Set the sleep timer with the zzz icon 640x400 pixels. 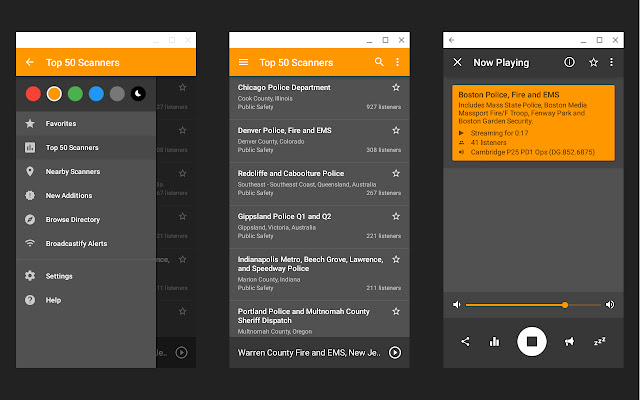coord(600,341)
